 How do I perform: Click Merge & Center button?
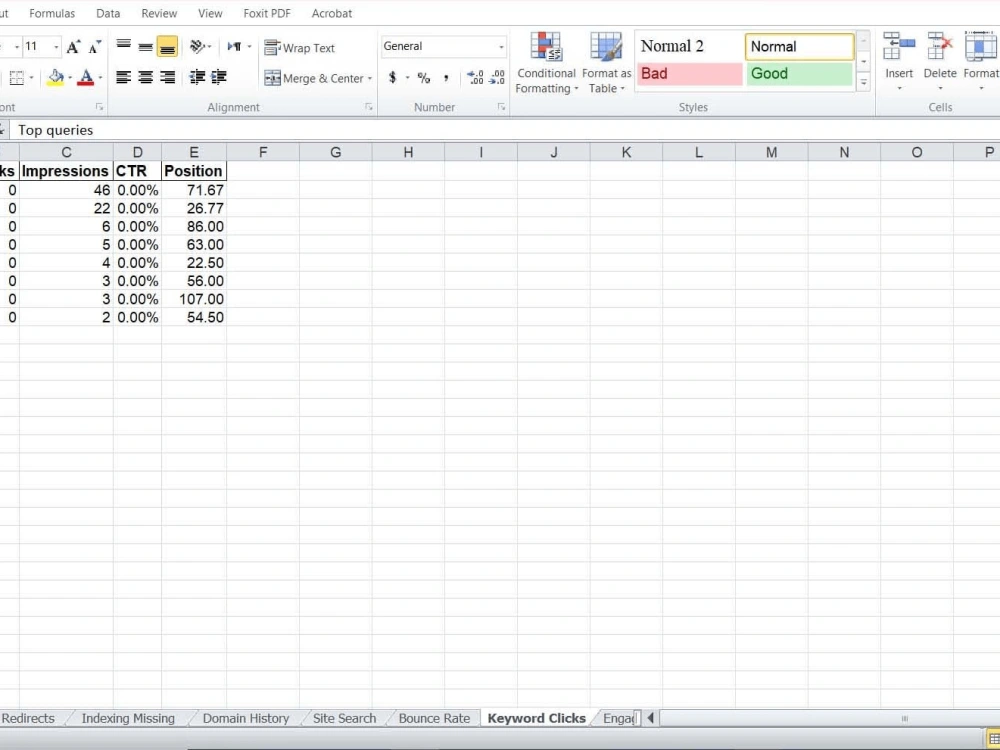pyautogui.click(x=314, y=78)
